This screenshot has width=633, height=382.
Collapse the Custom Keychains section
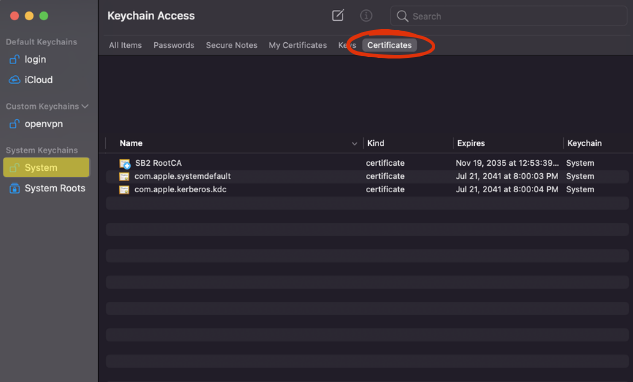85,106
